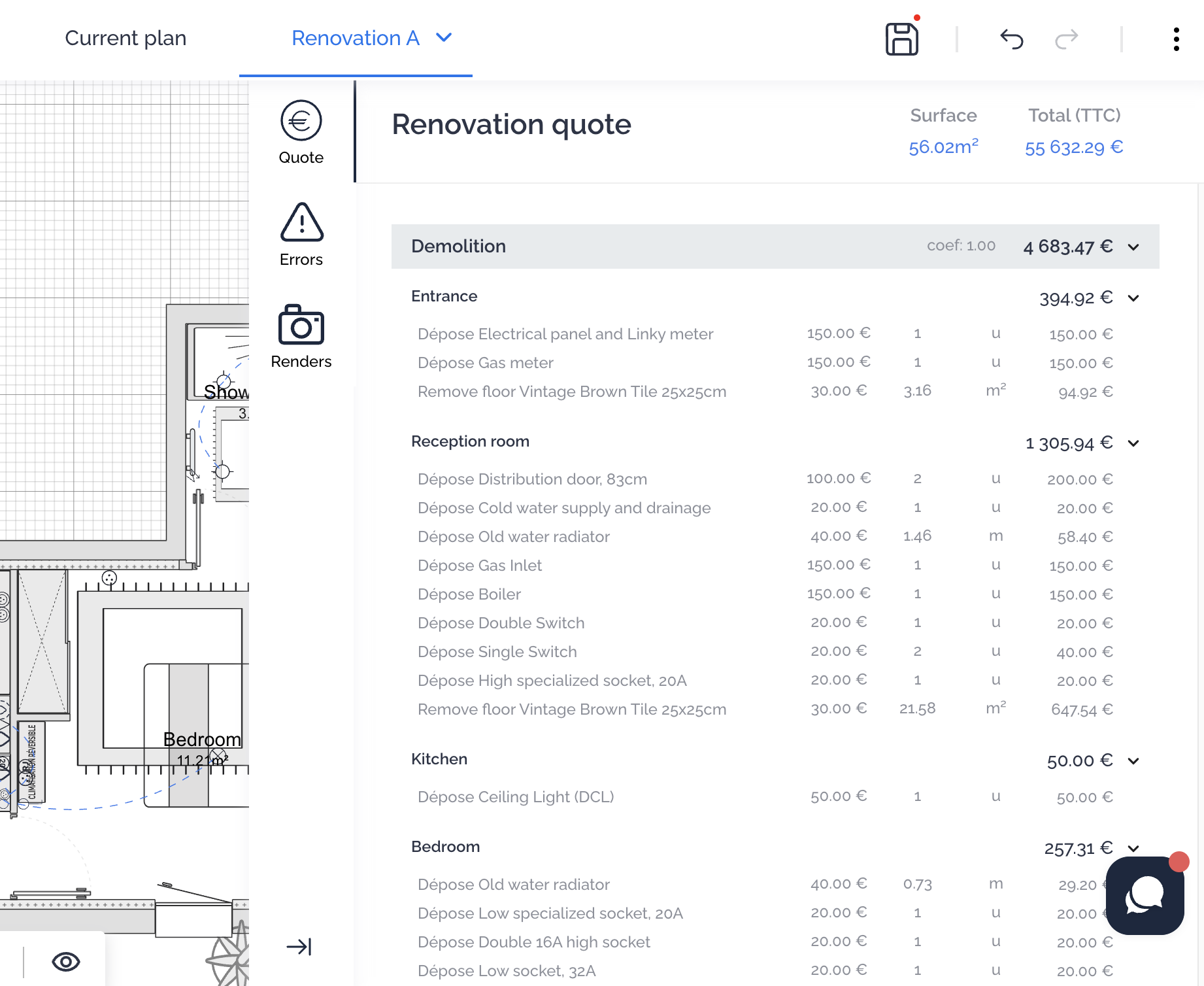The image size is (1204, 986).
Task: Click the Bedroom heading in the quote
Action: (x=445, y=847)
